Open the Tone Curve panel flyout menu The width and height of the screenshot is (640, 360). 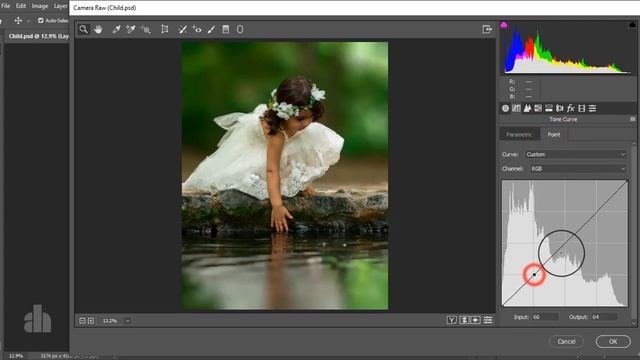click(633, 119)
